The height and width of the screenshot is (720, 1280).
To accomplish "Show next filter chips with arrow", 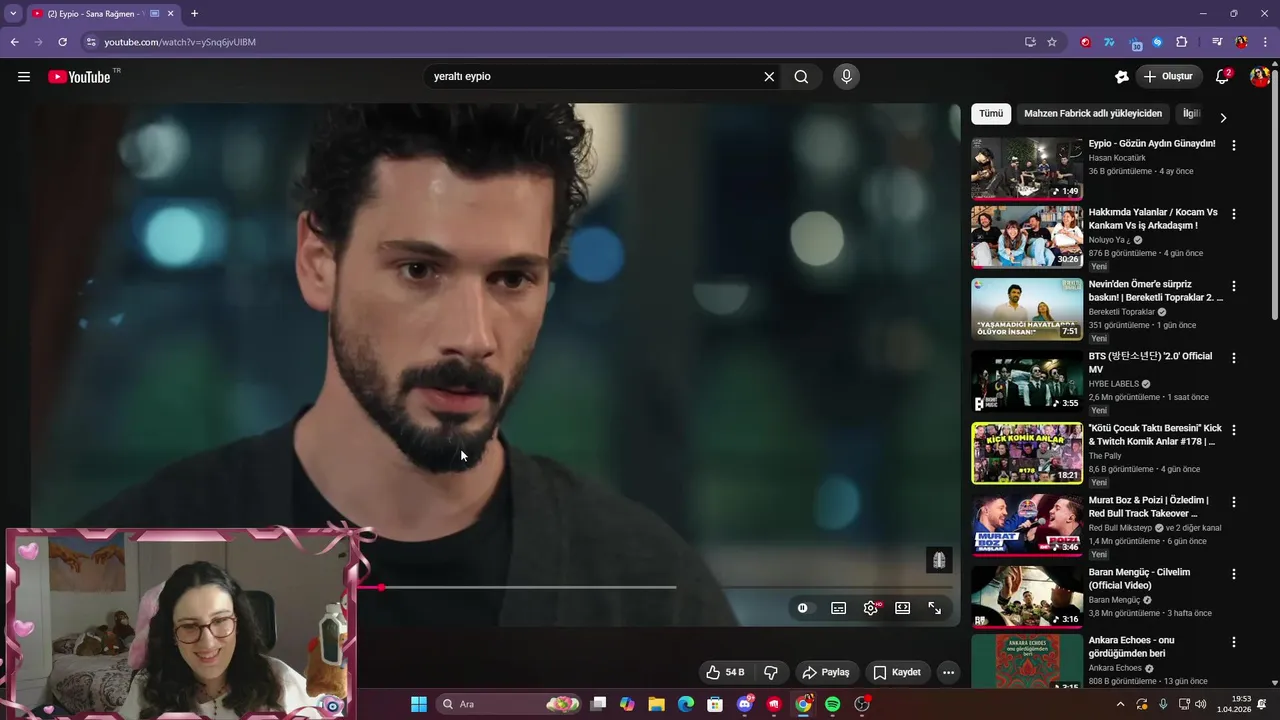I will tap(1222, 117).
